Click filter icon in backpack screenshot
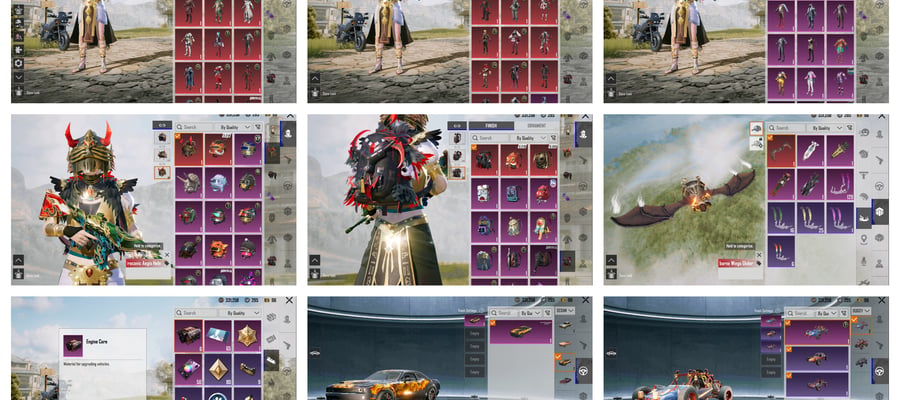900x400 pixels. click(x=553, y=138)
